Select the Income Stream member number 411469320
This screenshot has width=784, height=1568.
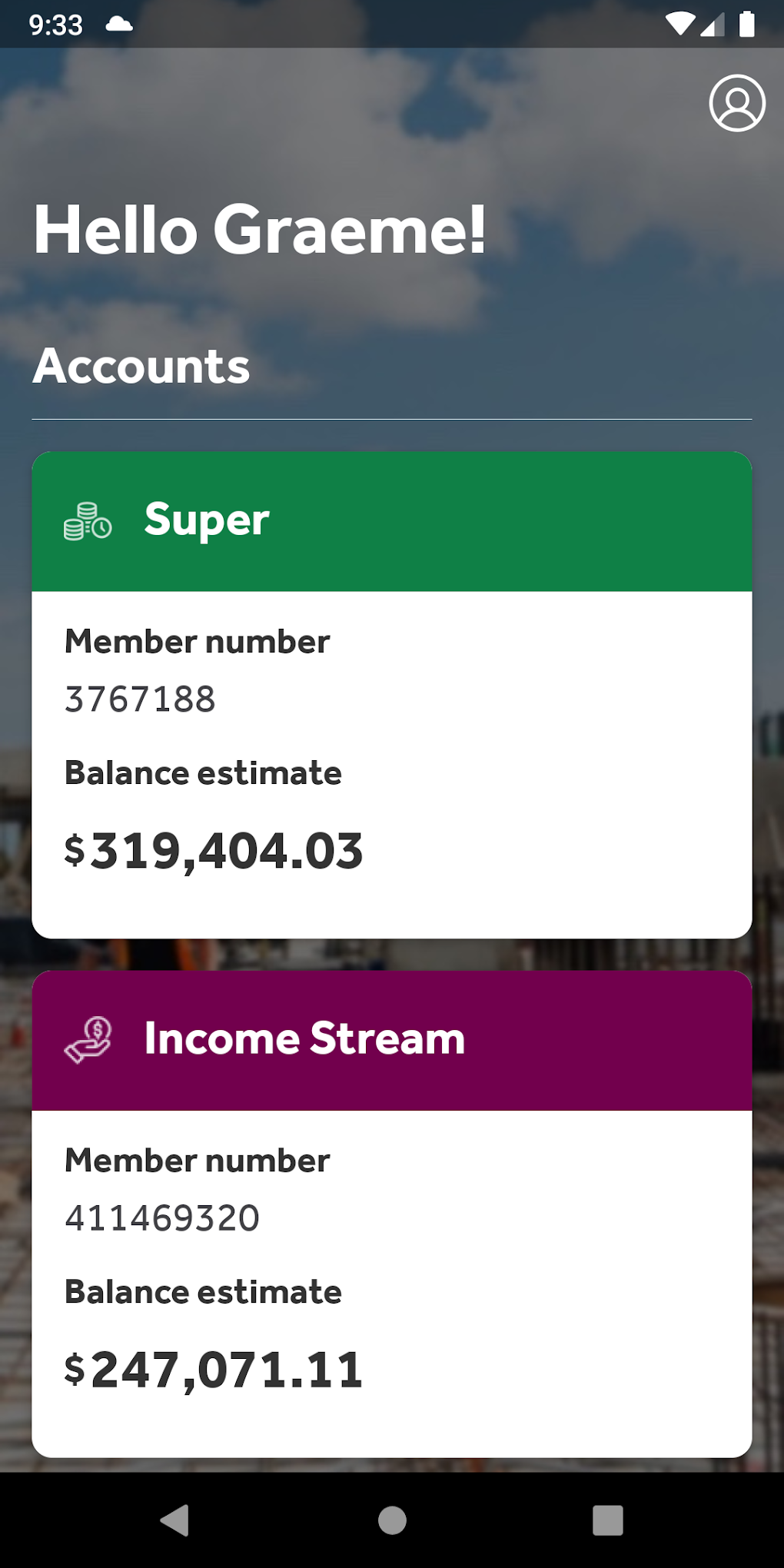(163, 1218)
